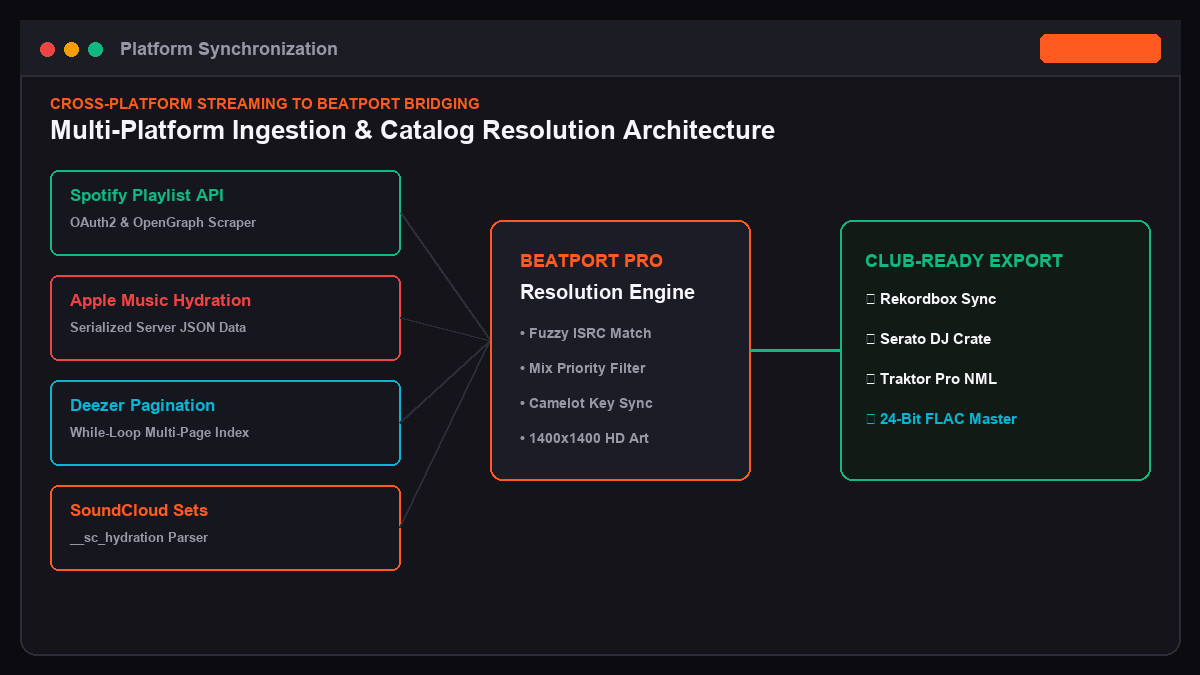1200x675 pixels.
Task: Click the Platform Synchronization window title
Action: pos(229,49)
